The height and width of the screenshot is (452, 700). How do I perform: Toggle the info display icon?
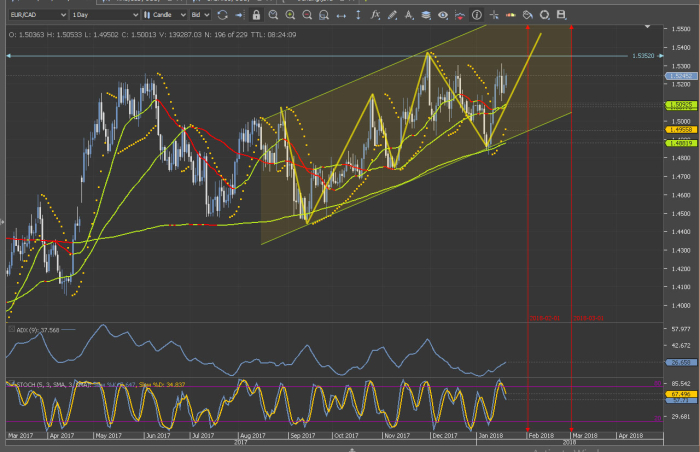coord(477,15)
